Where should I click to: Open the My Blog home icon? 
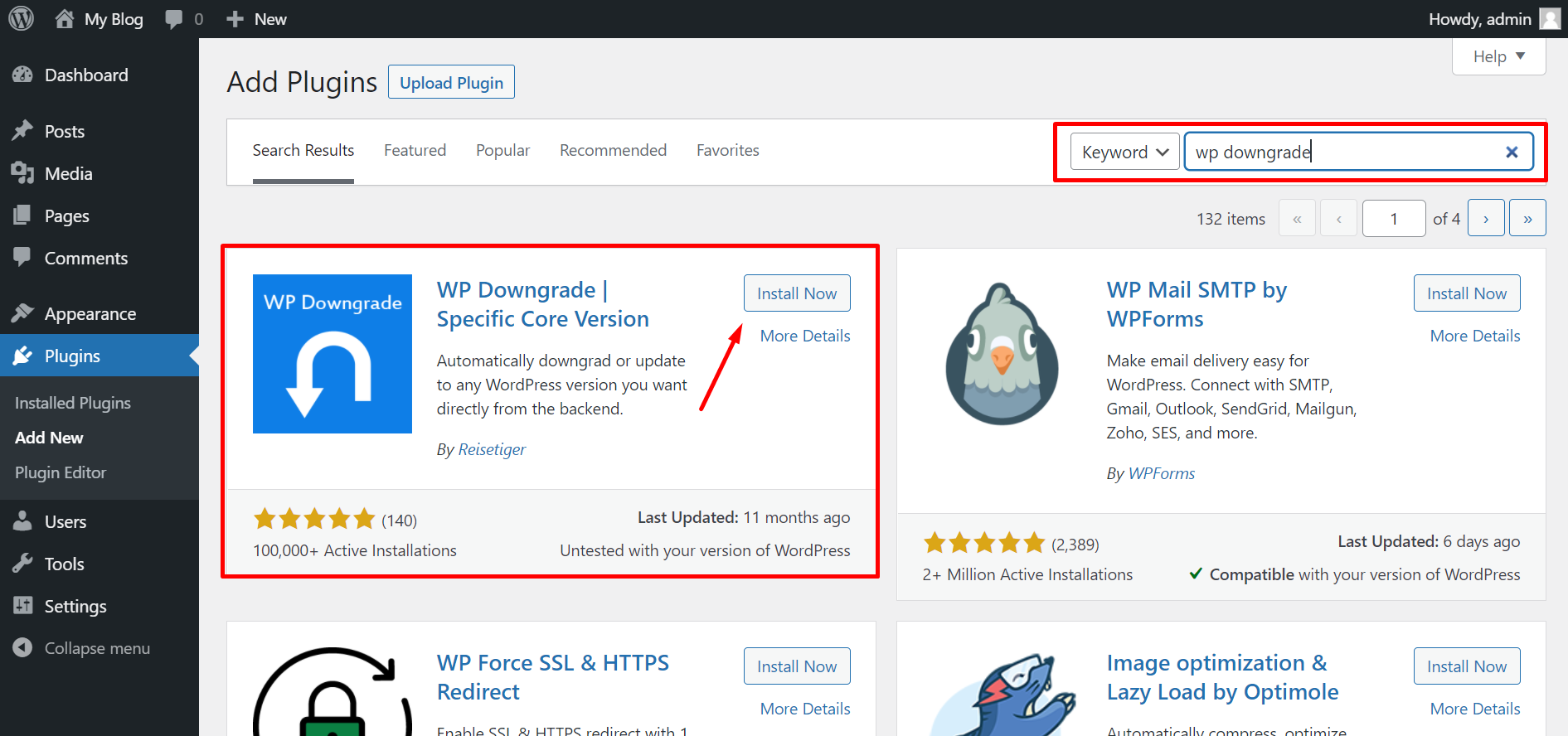pyautogui.click(x=65, y=18)
